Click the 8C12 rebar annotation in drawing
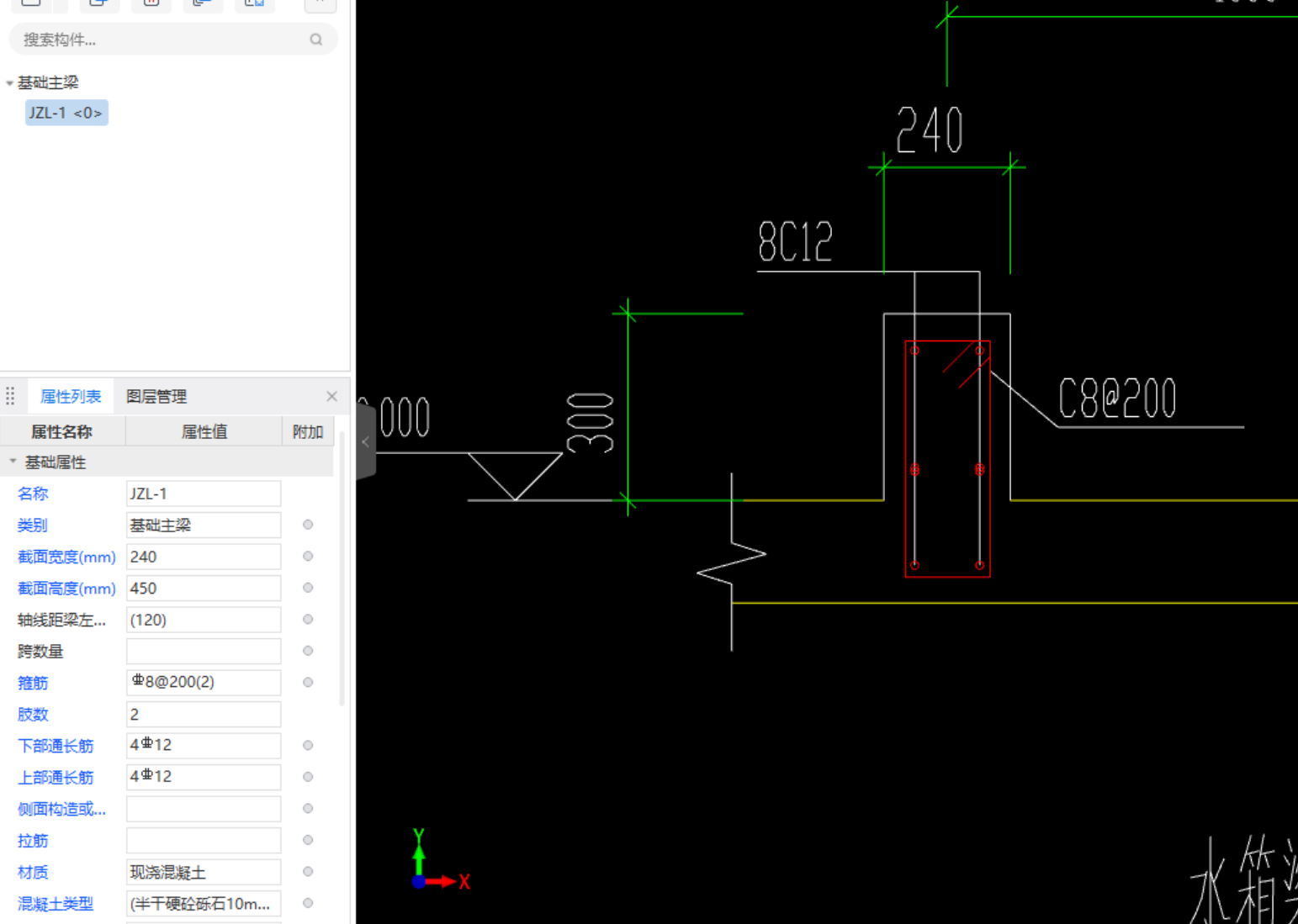The height and width of the screenshot is (924, 1298). 795,242
